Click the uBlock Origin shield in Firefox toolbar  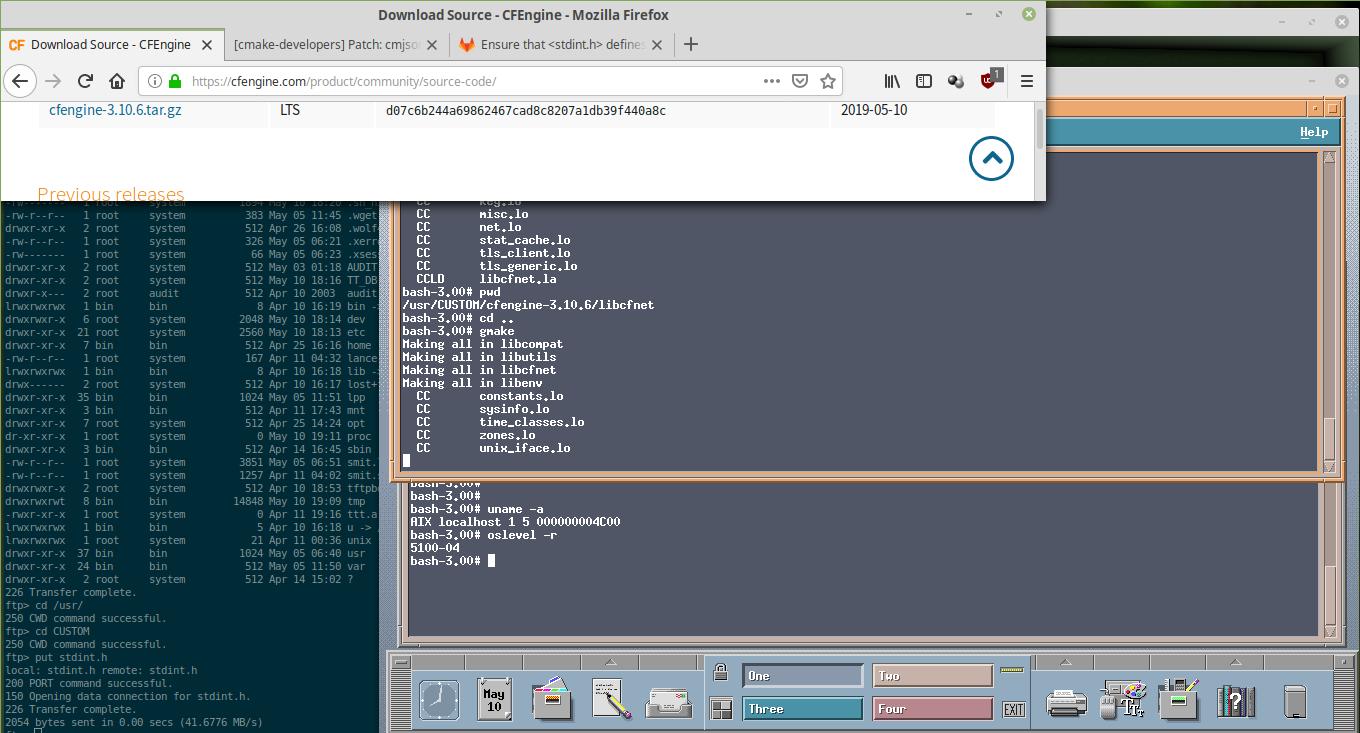click(989, 81)
